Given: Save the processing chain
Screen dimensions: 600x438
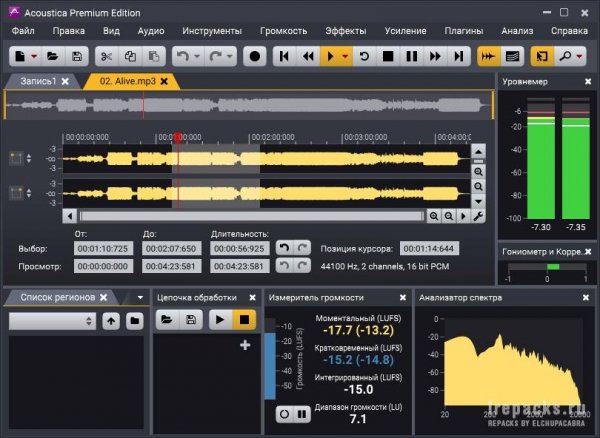Looking at the screenshot, I should coord(191,319).
